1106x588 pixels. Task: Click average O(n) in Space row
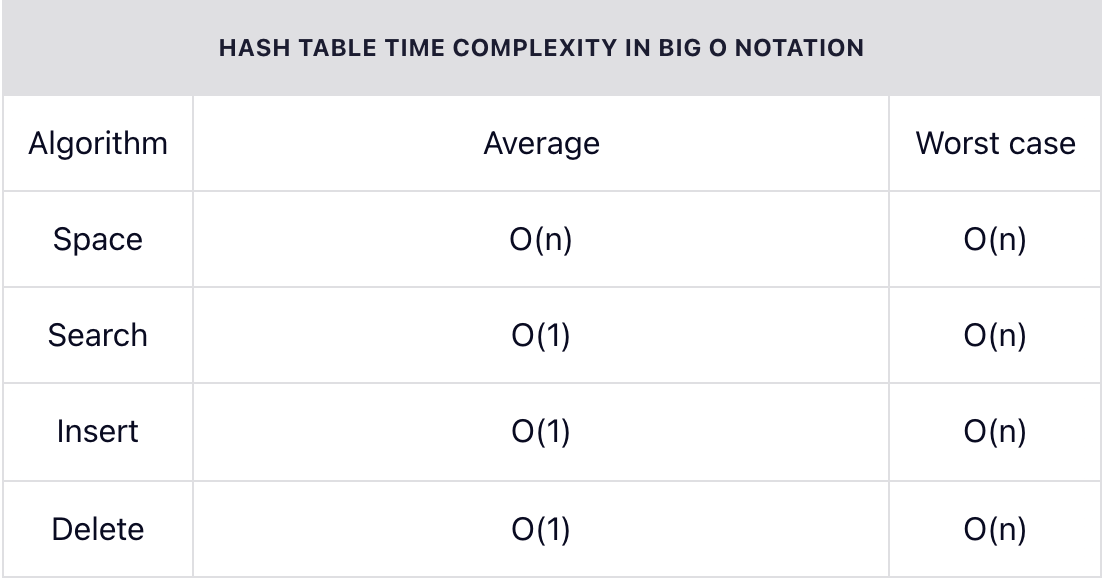click(x=541, y=240)
